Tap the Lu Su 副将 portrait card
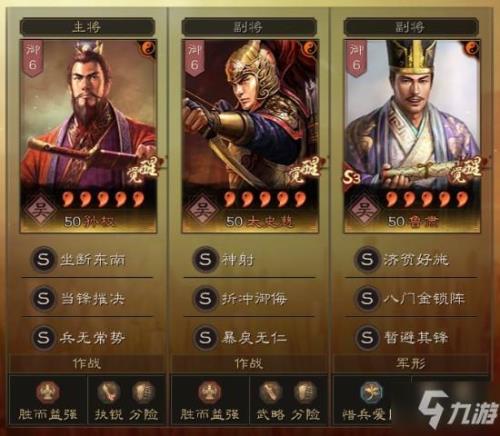500x436 pixels. pyautogui.click(x=412, y=136)
